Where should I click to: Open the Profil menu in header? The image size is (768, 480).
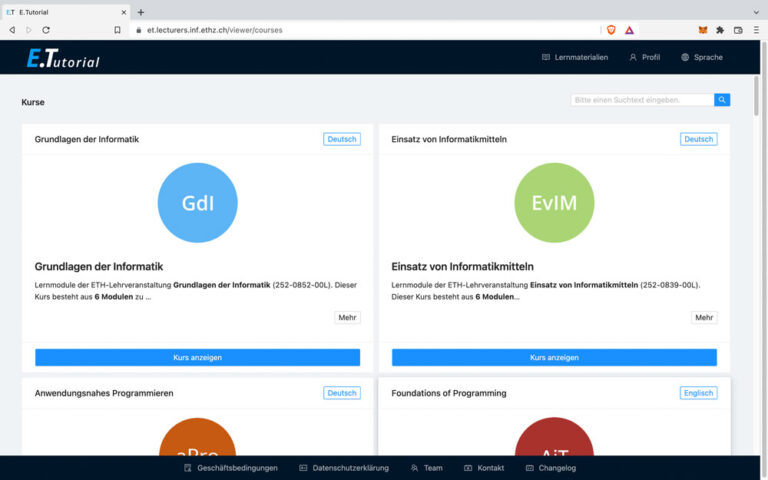pyautogui.click(x=644, y=57)
